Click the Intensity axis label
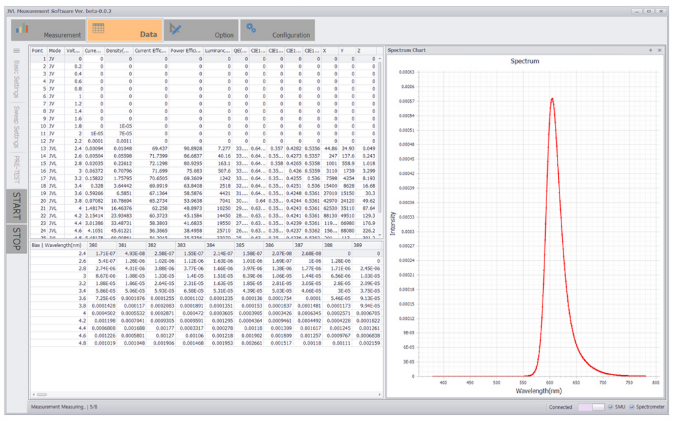 tap(393, 223)
